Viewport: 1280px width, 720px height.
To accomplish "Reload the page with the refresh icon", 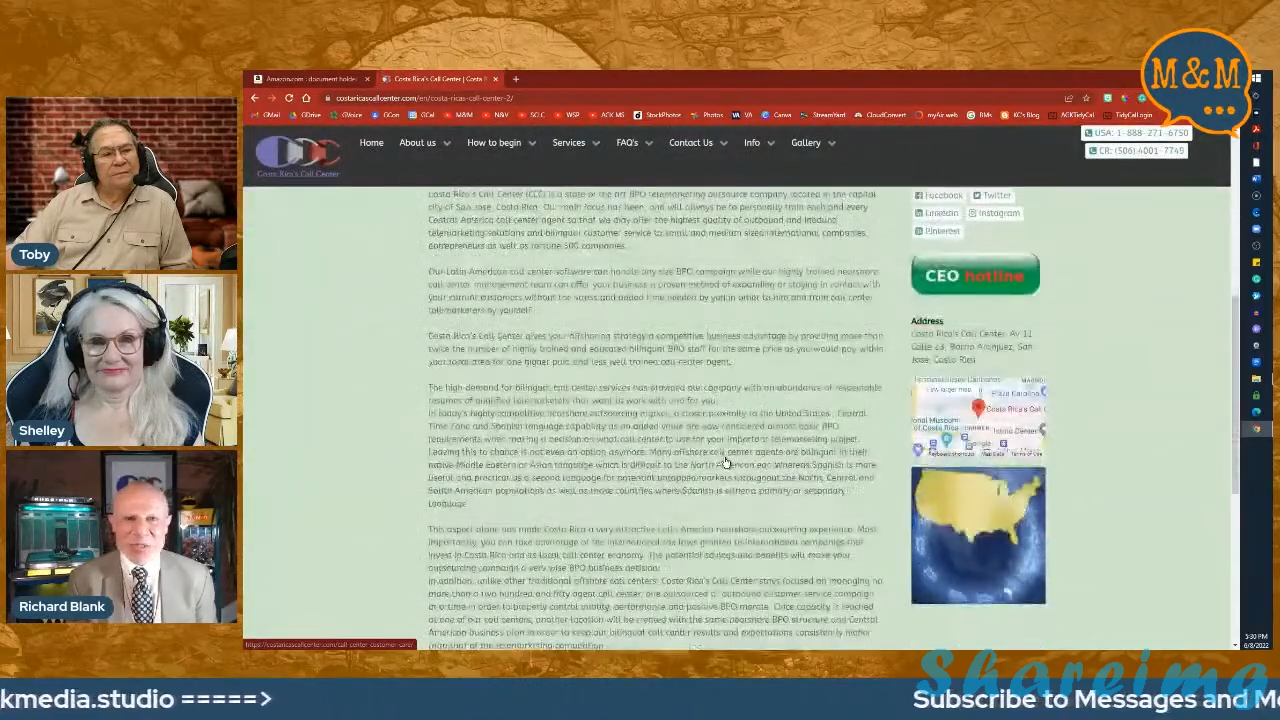I will tap(289, 98).
